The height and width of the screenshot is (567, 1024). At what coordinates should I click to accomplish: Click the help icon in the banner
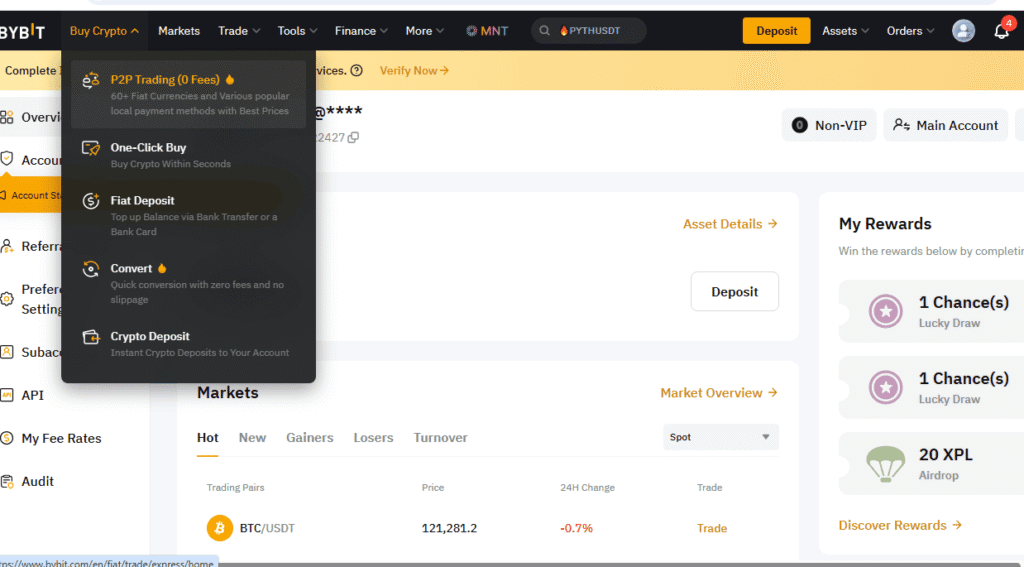pos(357,71)
